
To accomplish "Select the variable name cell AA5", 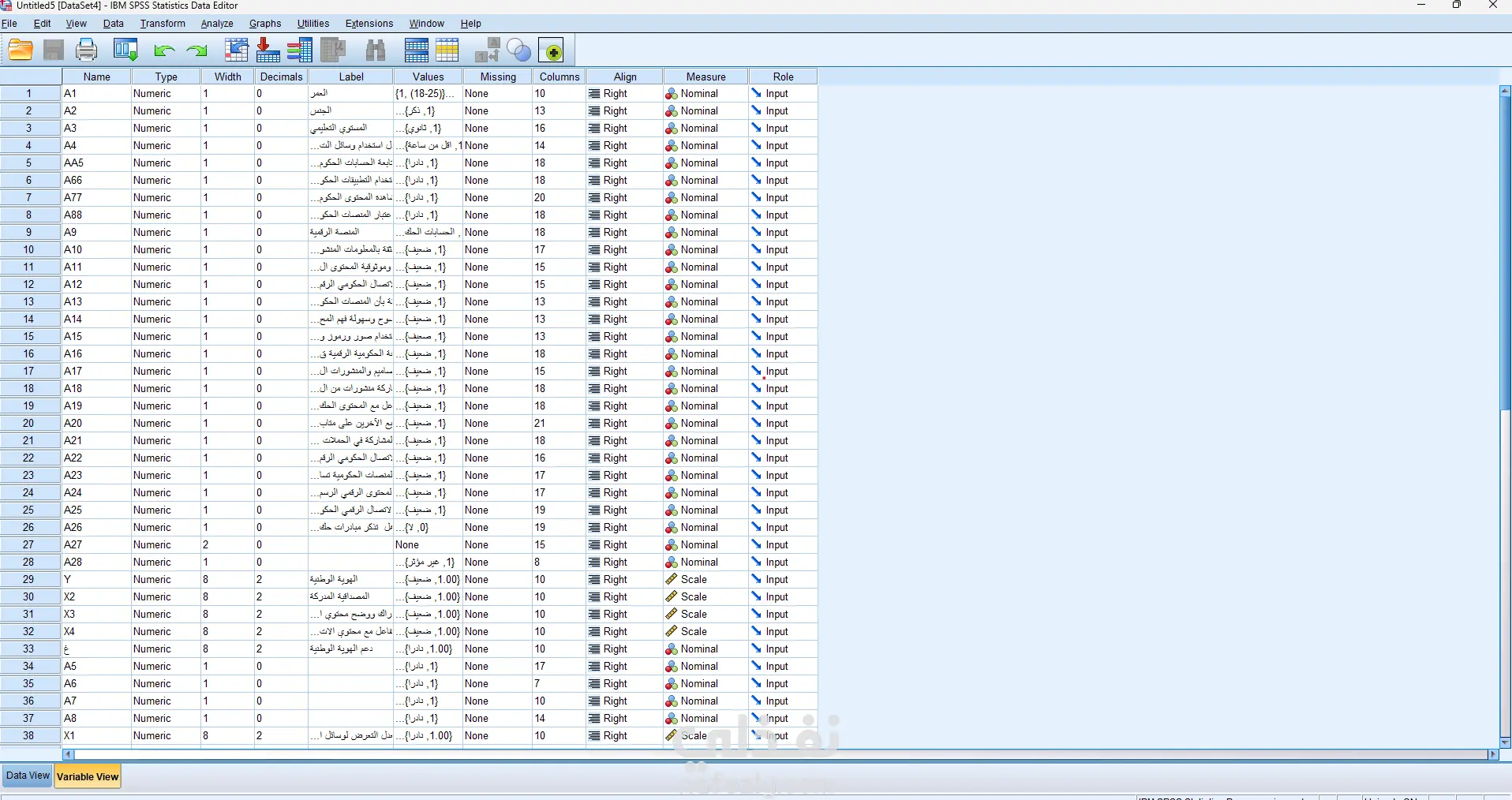I will tap(97, 163).
